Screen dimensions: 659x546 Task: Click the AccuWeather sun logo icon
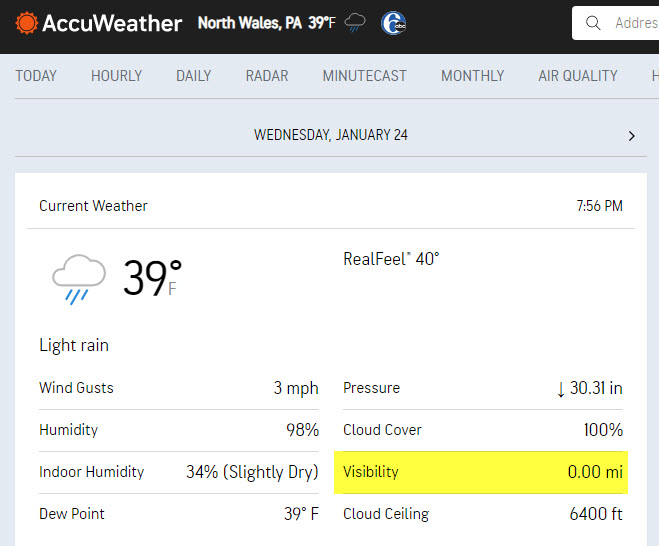26,23
